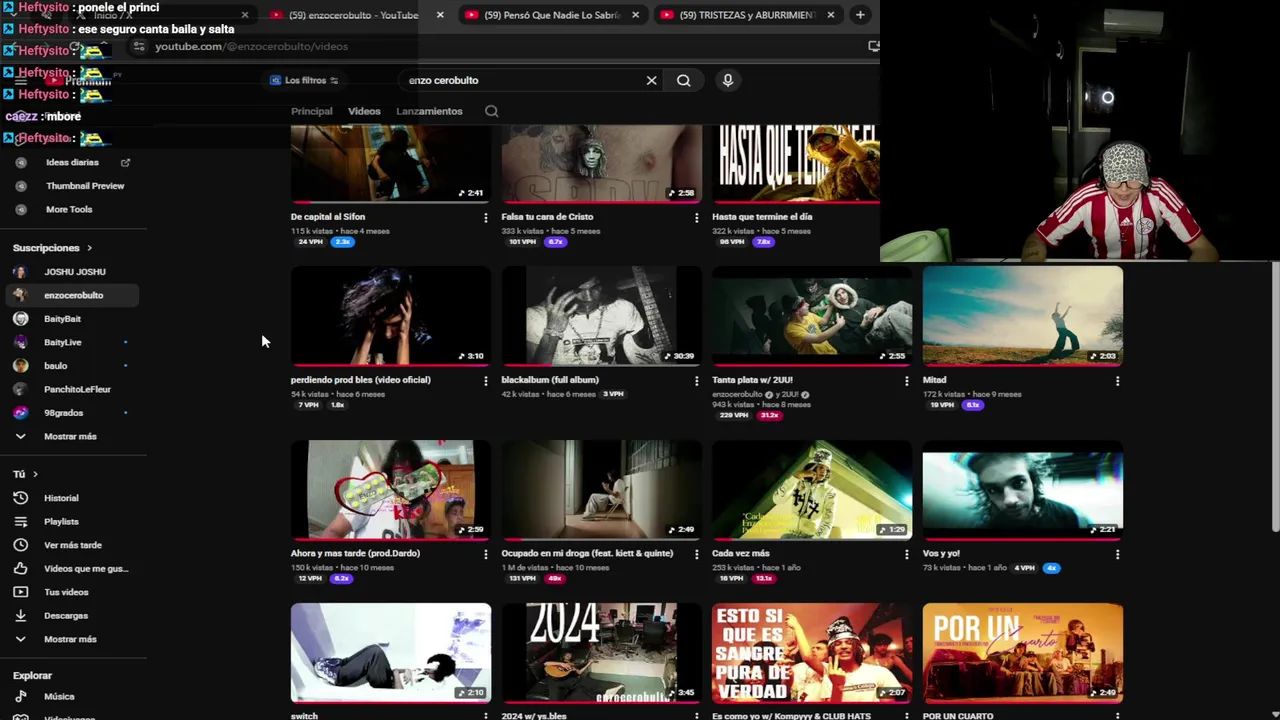
Task: Play the blackalbum (full album) thumbnail
Action: coord(601,316)
